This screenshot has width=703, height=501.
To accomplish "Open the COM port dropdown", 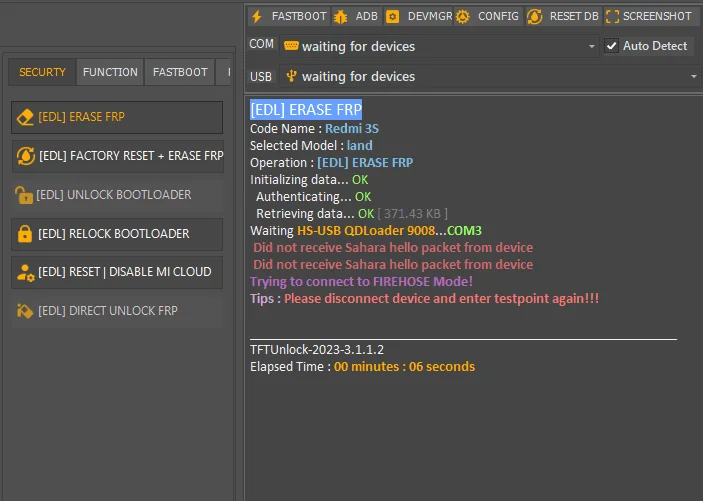I will (x=439, y=46).
